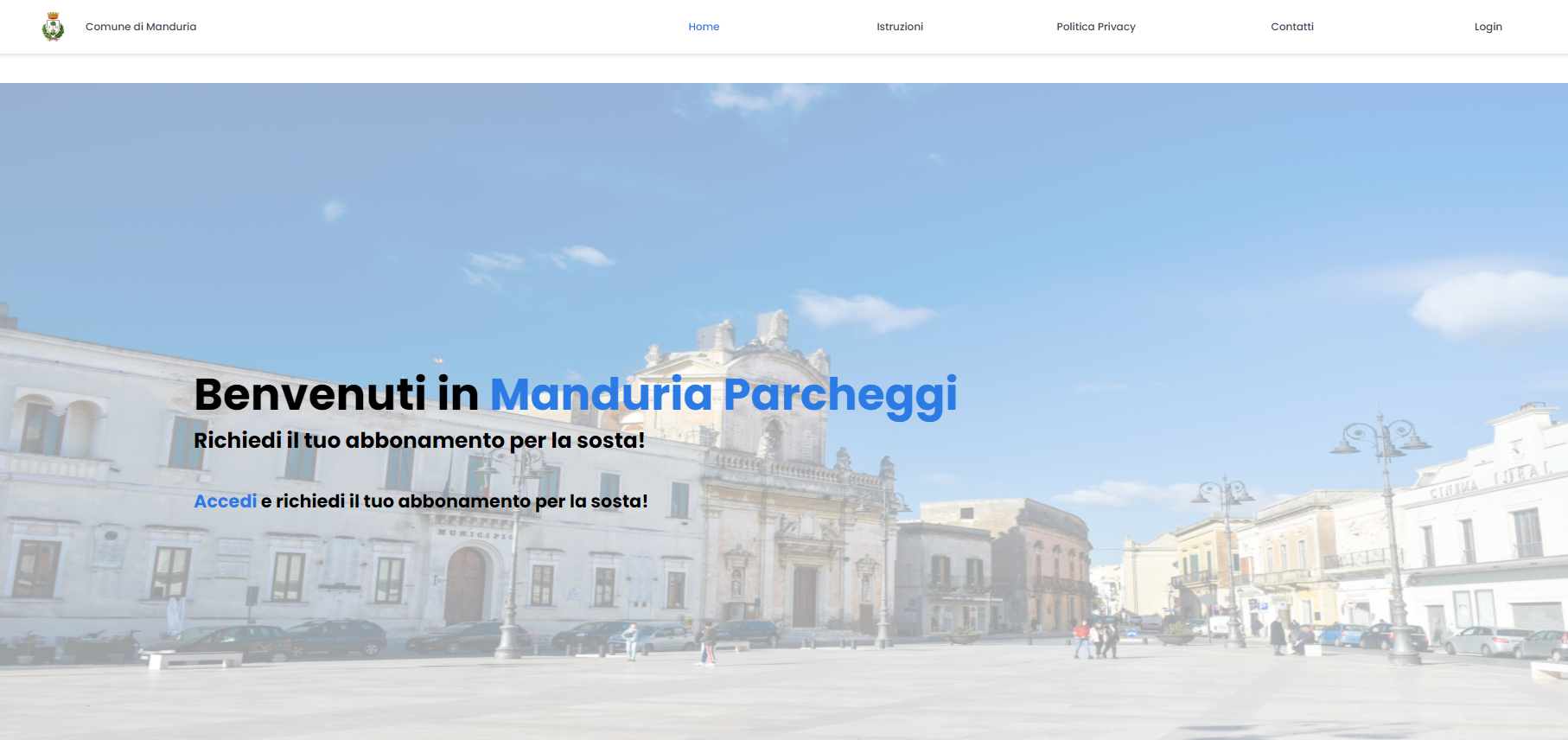This screenshot has height=740, width=1568.
Task: Open the Login page
Action: coord(1488,27)
